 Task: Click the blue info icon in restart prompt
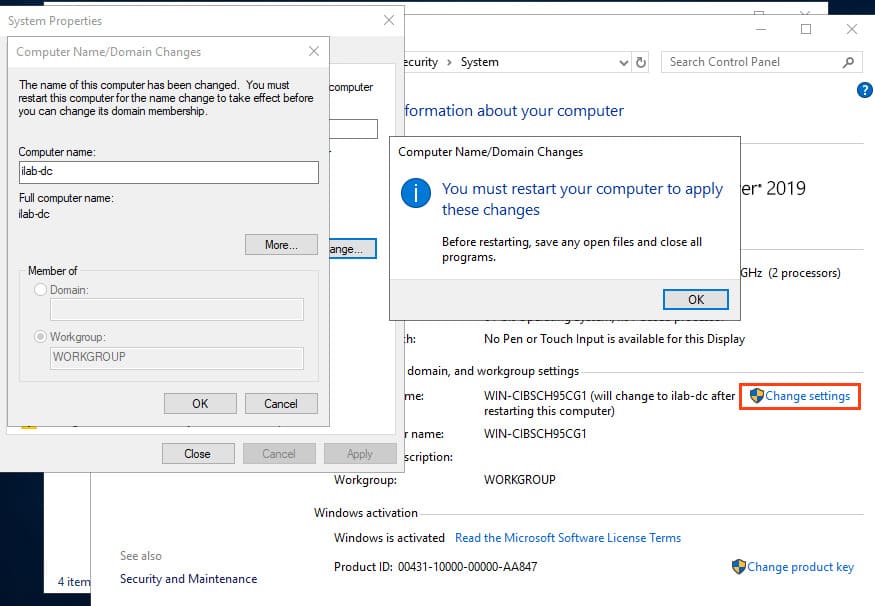(x=415, y=193)
